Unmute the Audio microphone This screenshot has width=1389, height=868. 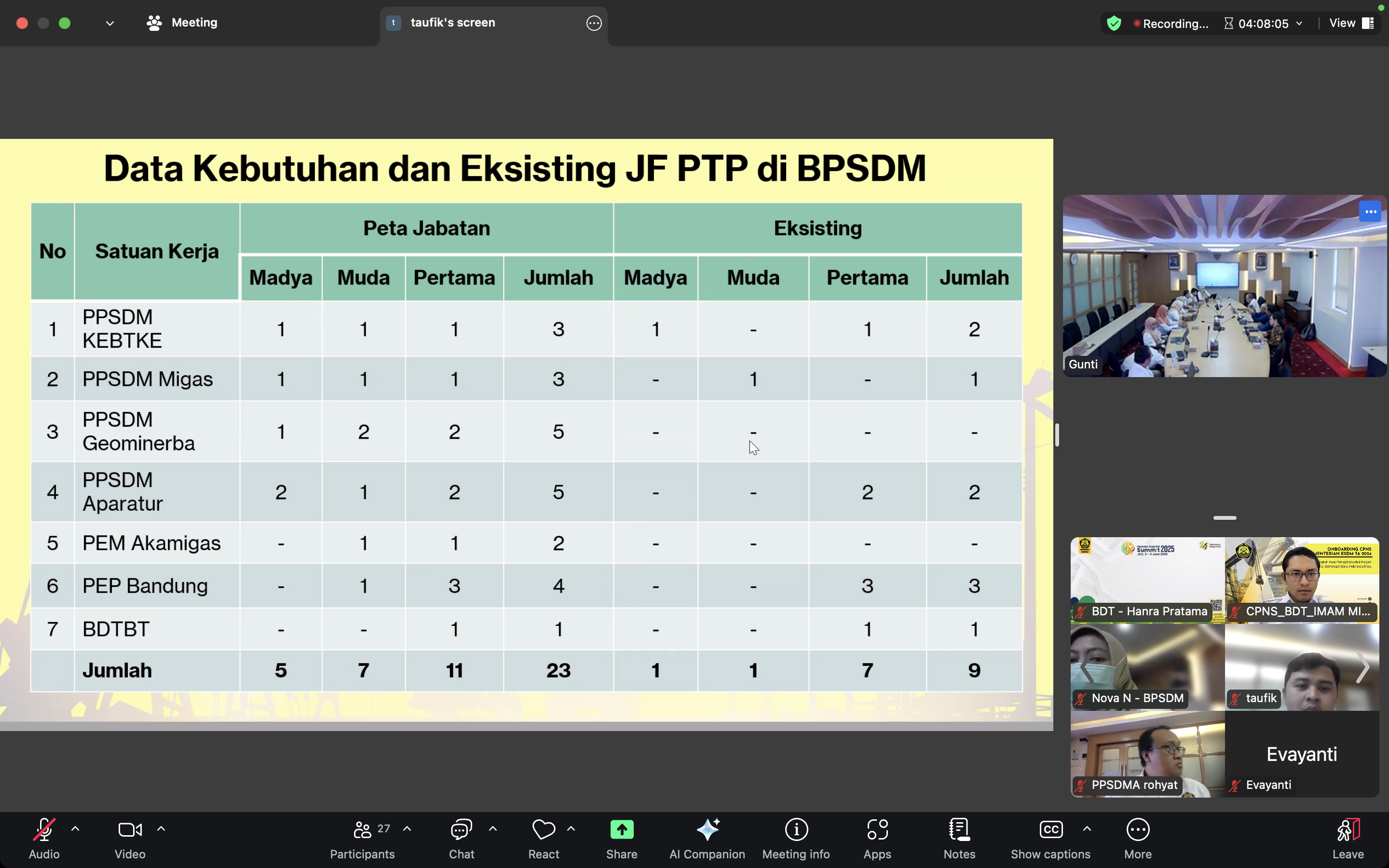pyautogui.click(x=44, y=829)
